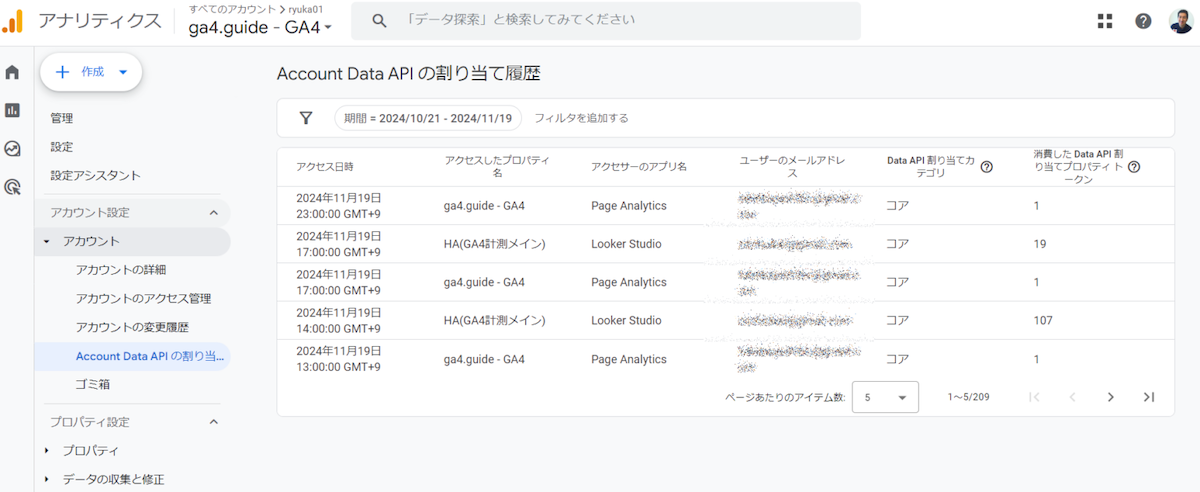Click the アクセス日時 column header

click(x=325, y=167)
